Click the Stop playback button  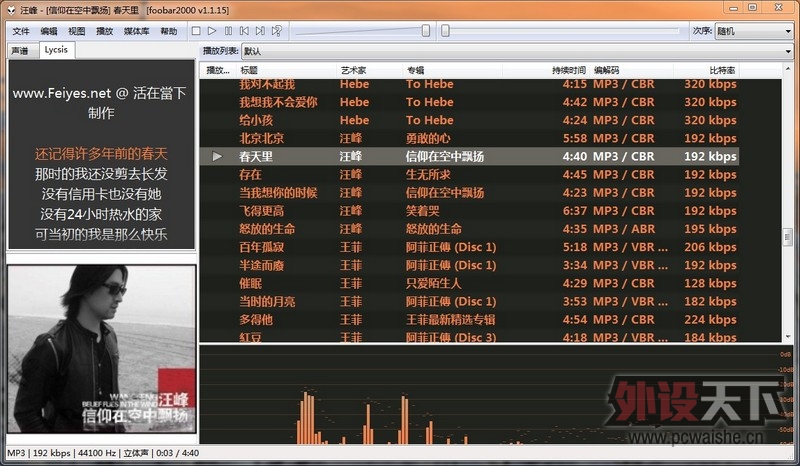pos(196,31)
